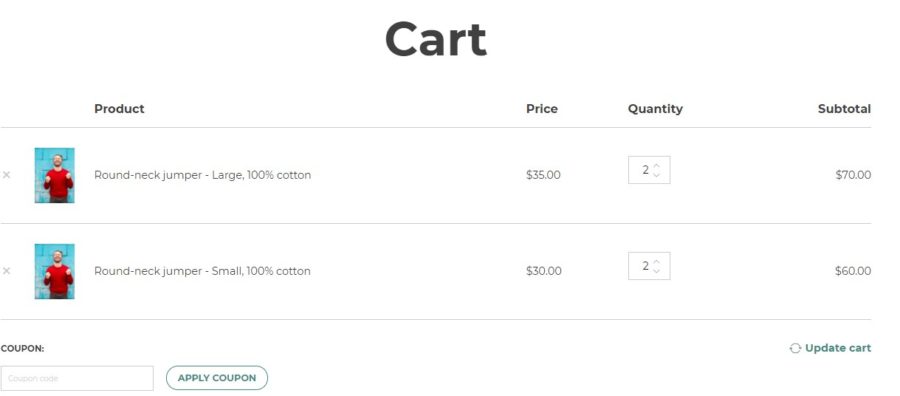Remove the Small jumper from the cart
Viewport: 900px width, 396px height.
pos(6,271)
